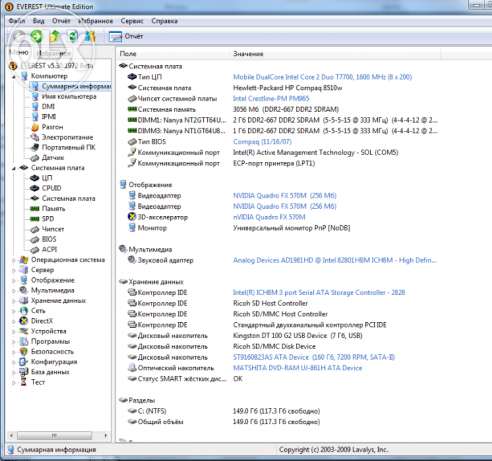This screenshot has height=461, width=492.
Task: Open the Файл menu
Action: coord(17,21)
